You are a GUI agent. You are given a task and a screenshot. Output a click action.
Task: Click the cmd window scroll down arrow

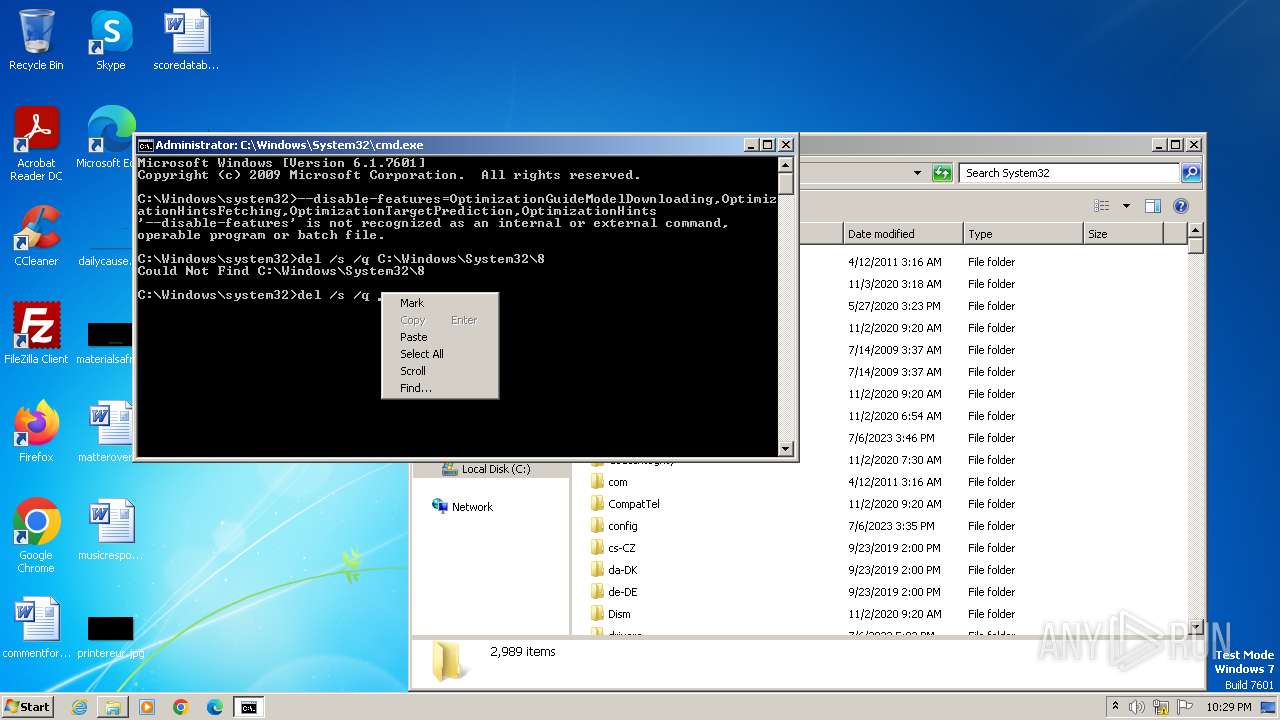786,449
